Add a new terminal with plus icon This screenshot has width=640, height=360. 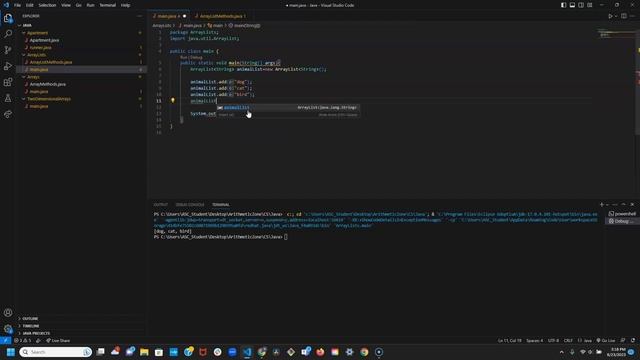(601, 204)
